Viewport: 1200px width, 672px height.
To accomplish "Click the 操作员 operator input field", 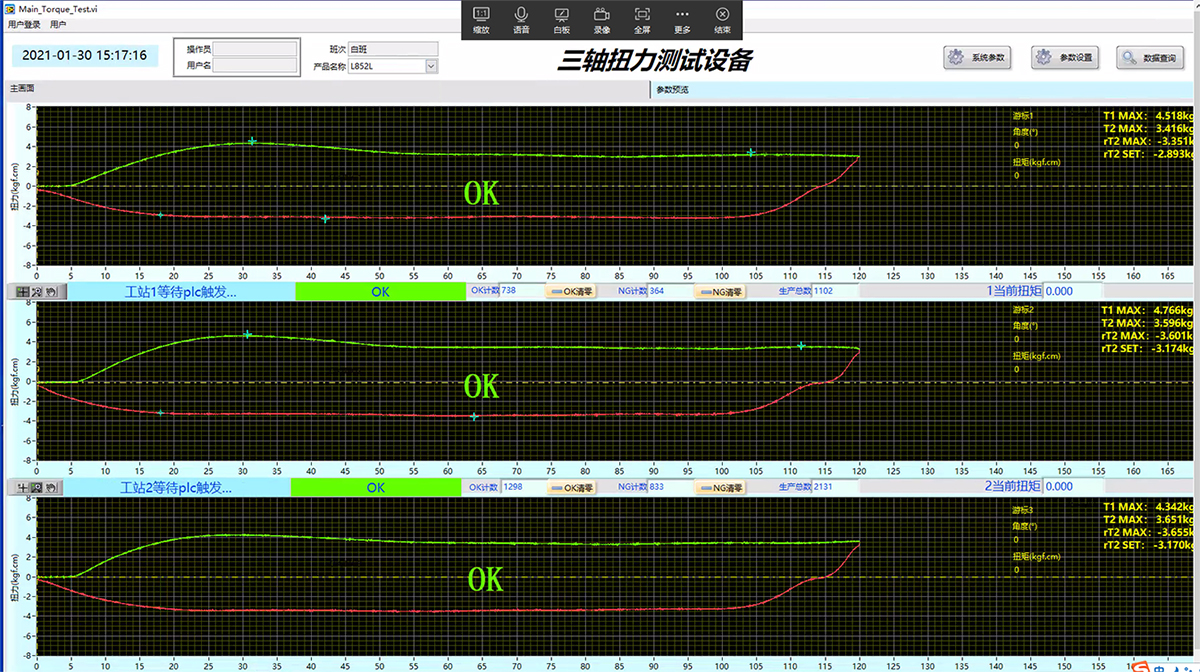I will tap(257, 48).
